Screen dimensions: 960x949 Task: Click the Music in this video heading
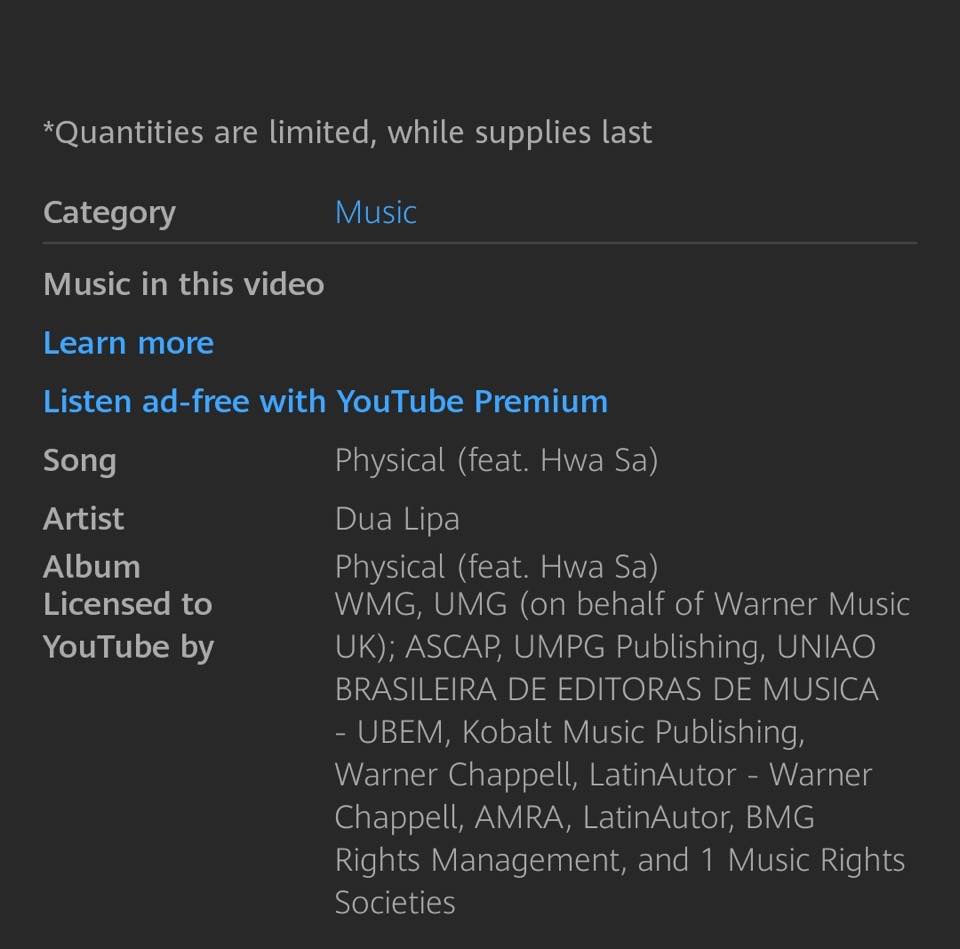[183, 284]
